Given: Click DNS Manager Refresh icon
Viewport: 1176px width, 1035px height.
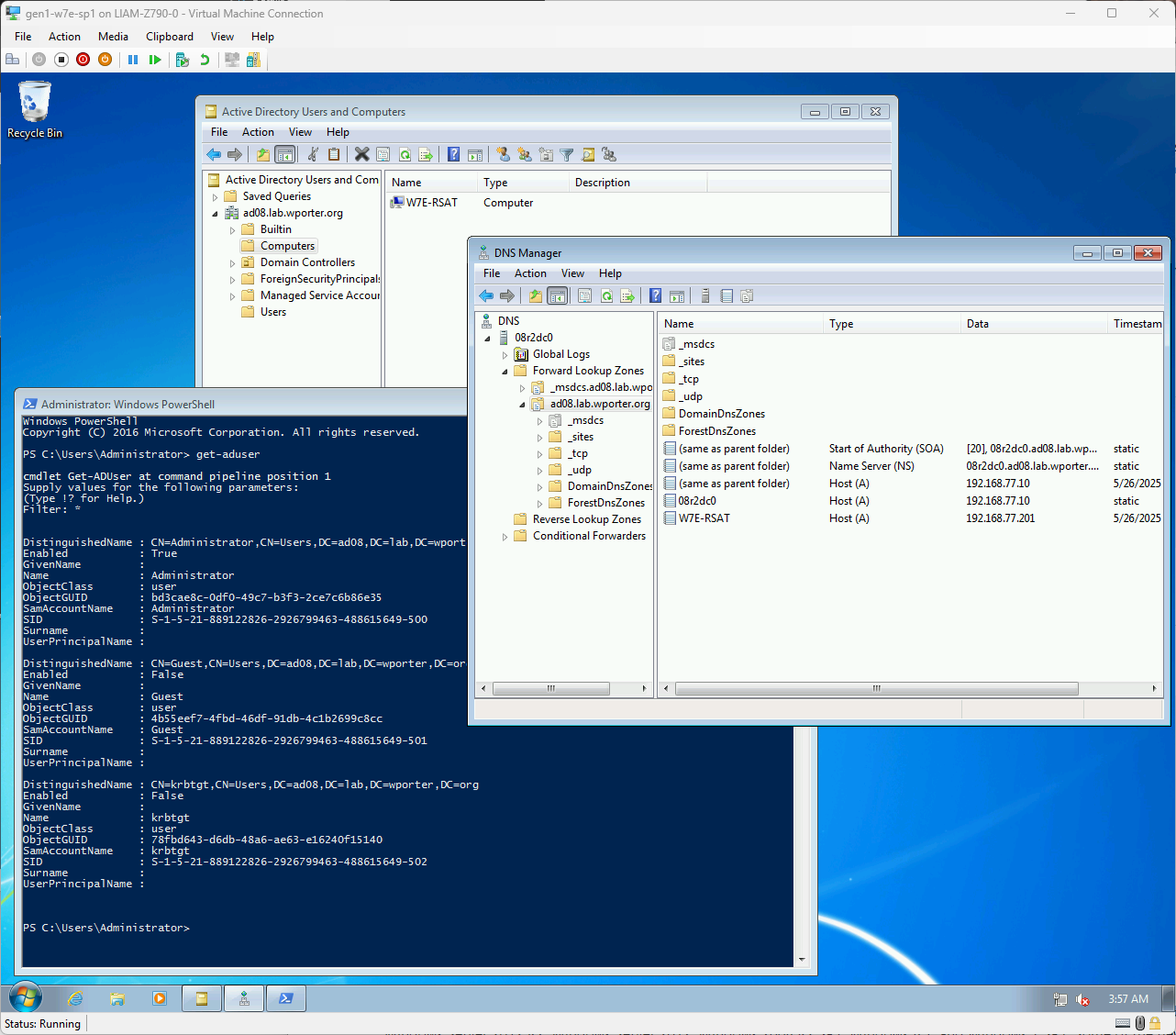Looking at the screenshot, I should pyautogui.click(x=606, y=295).
